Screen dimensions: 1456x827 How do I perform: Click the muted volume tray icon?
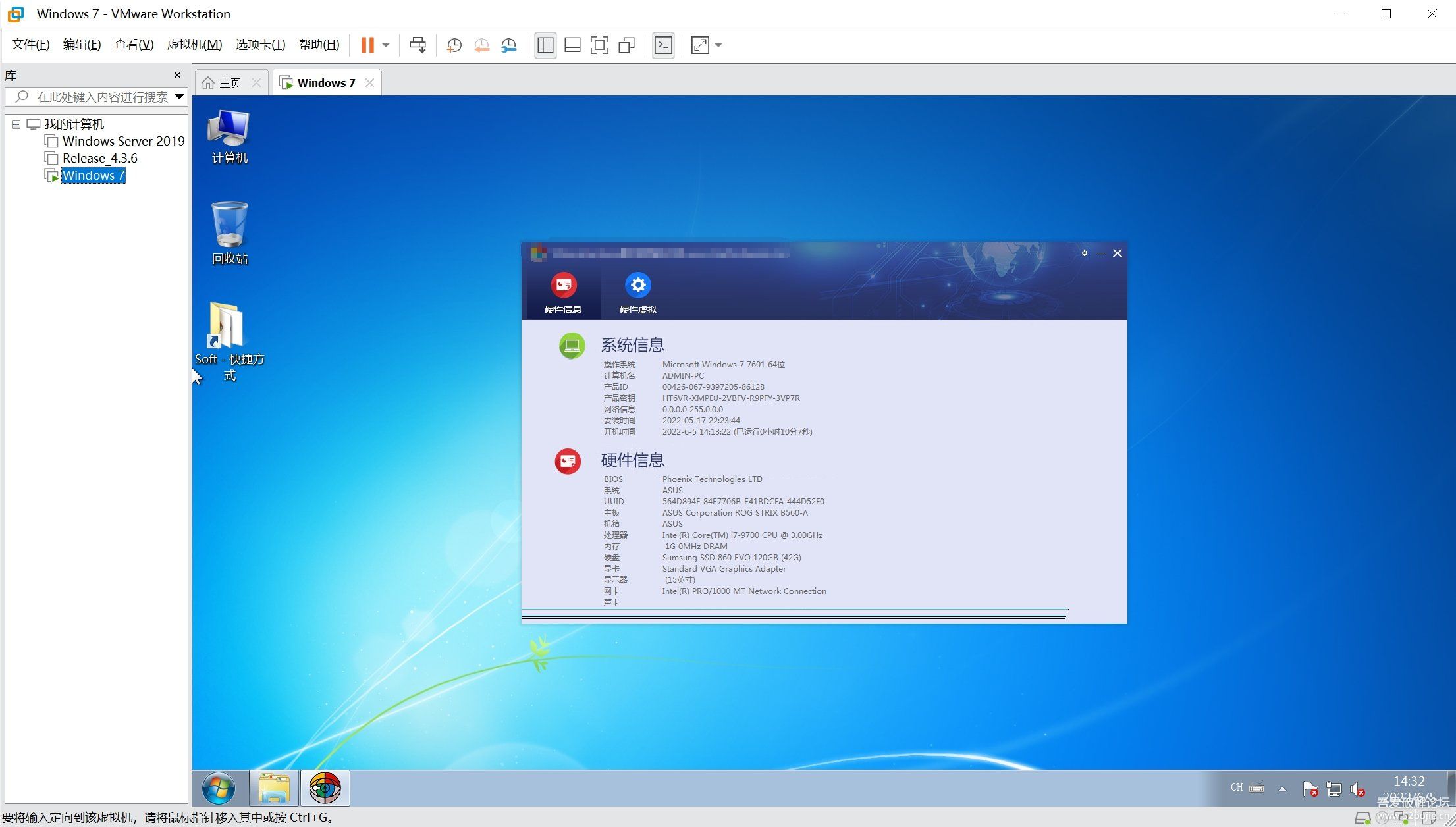point(1358,788)
